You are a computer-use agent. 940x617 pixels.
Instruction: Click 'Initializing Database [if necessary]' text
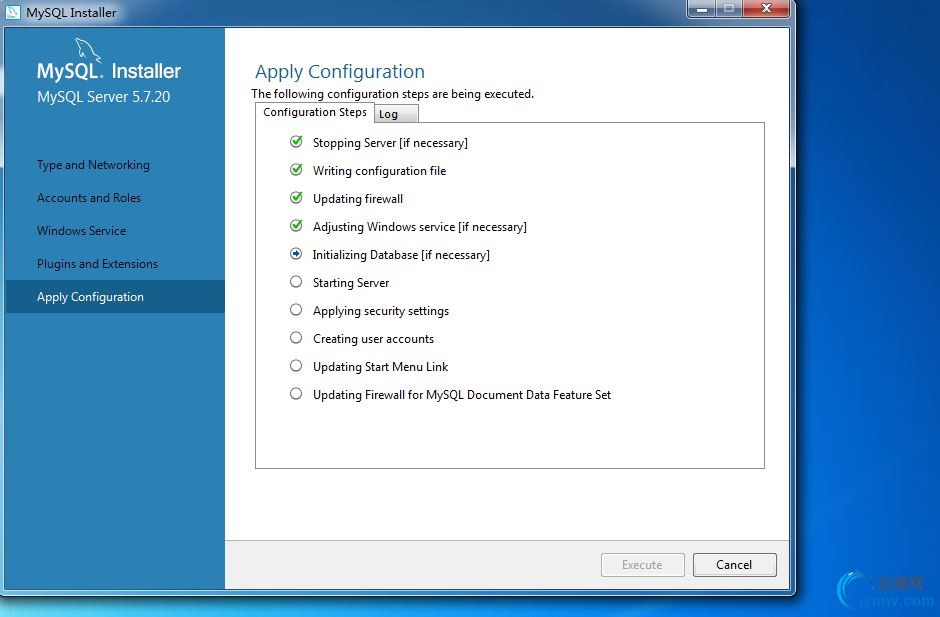click(x=401, y=255)
